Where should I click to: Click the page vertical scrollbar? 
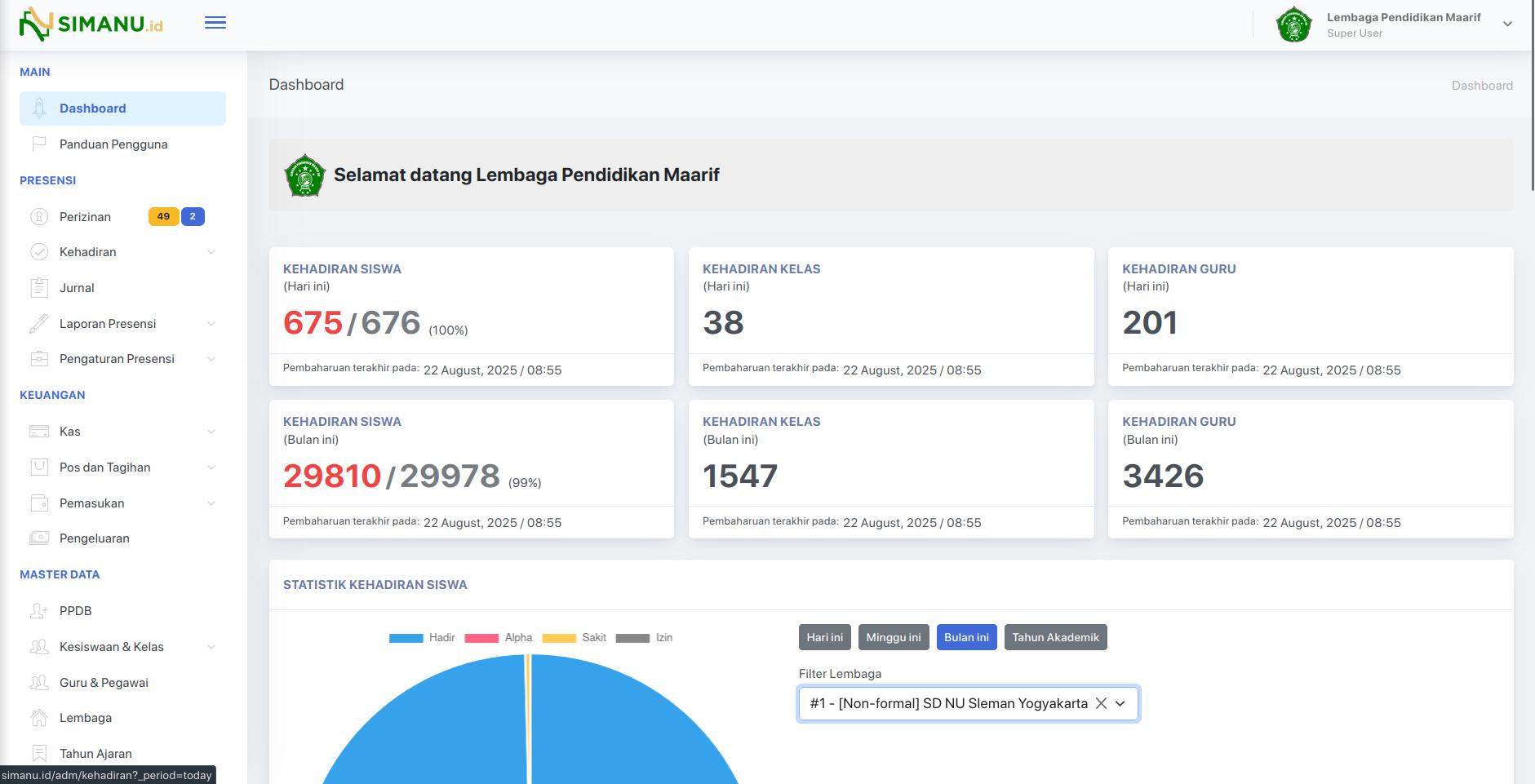pyautogui.click(x=1532, y=96)
